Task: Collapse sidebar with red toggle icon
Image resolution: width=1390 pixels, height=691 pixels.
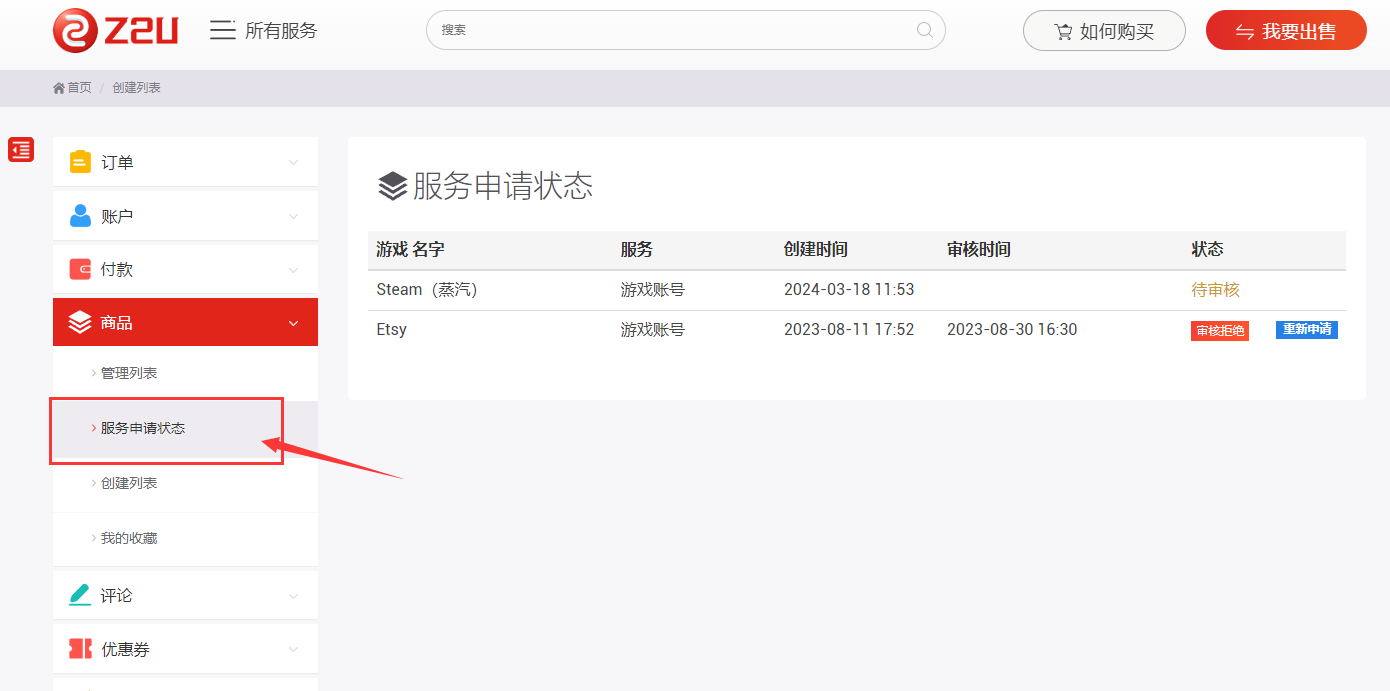Action: tap(21, 150)
